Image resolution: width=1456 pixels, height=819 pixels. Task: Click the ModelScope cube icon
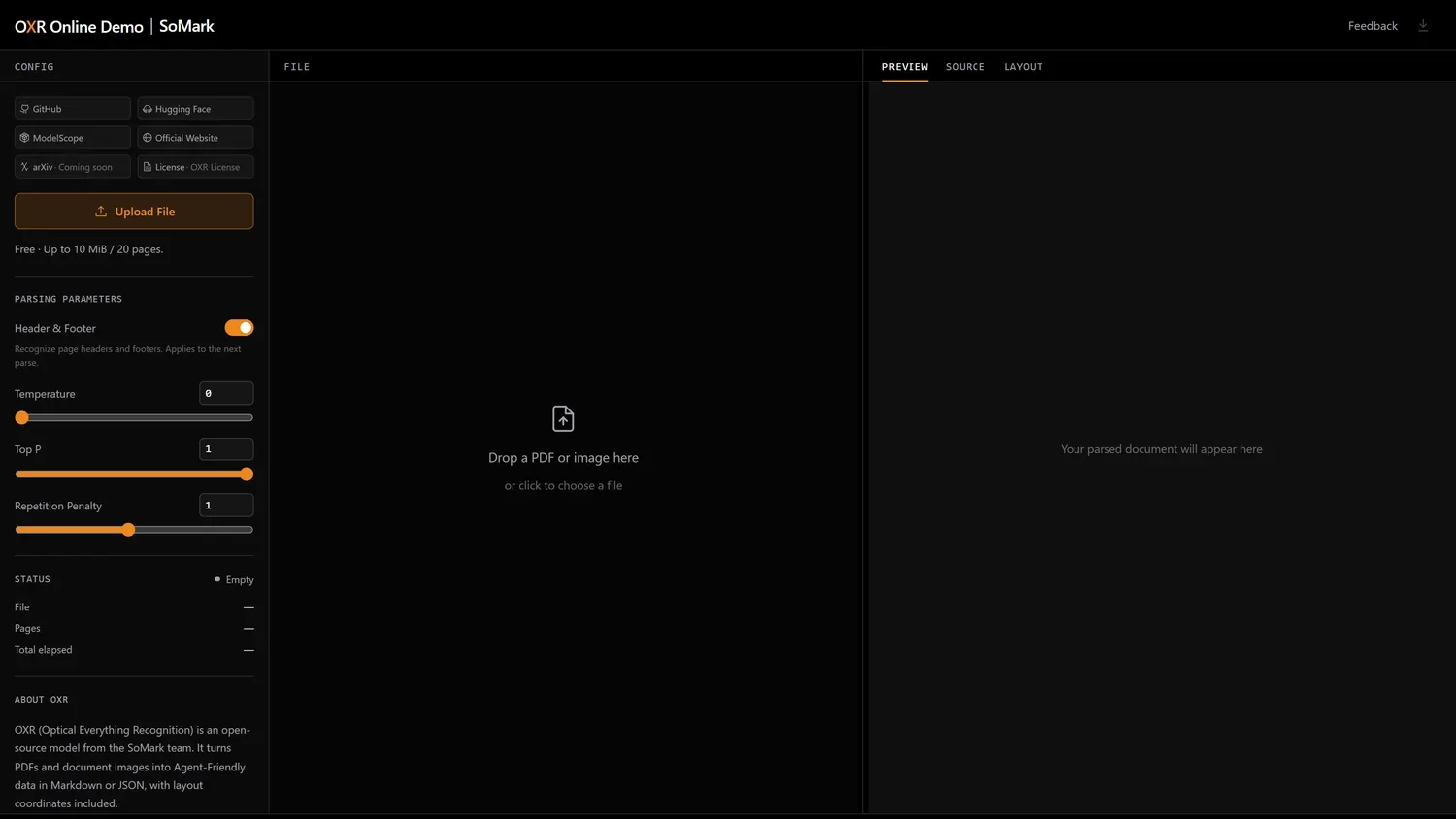pyautogui.click(x=25, y=138)
